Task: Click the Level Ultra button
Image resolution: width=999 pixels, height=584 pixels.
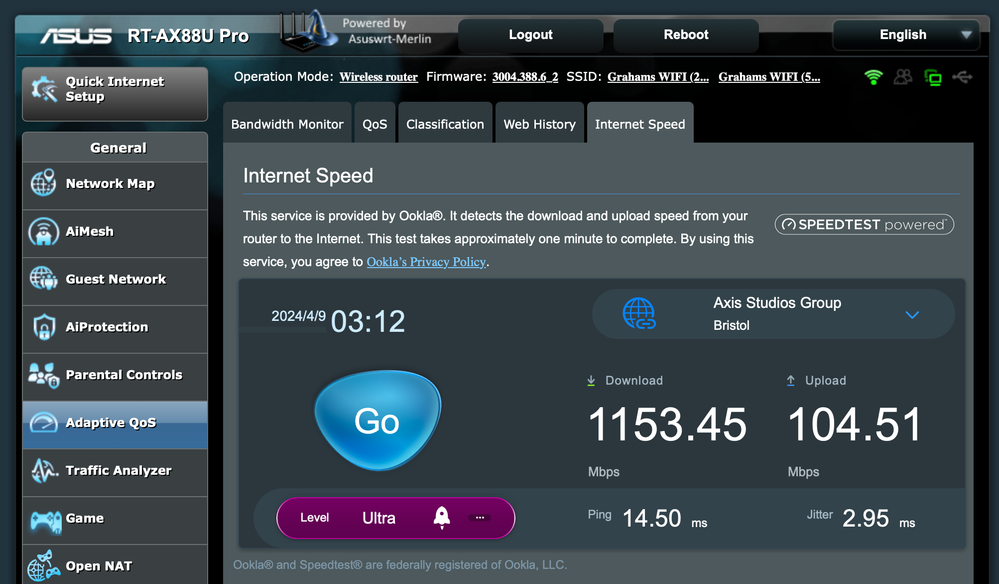Action: click(x=395, y=518)
